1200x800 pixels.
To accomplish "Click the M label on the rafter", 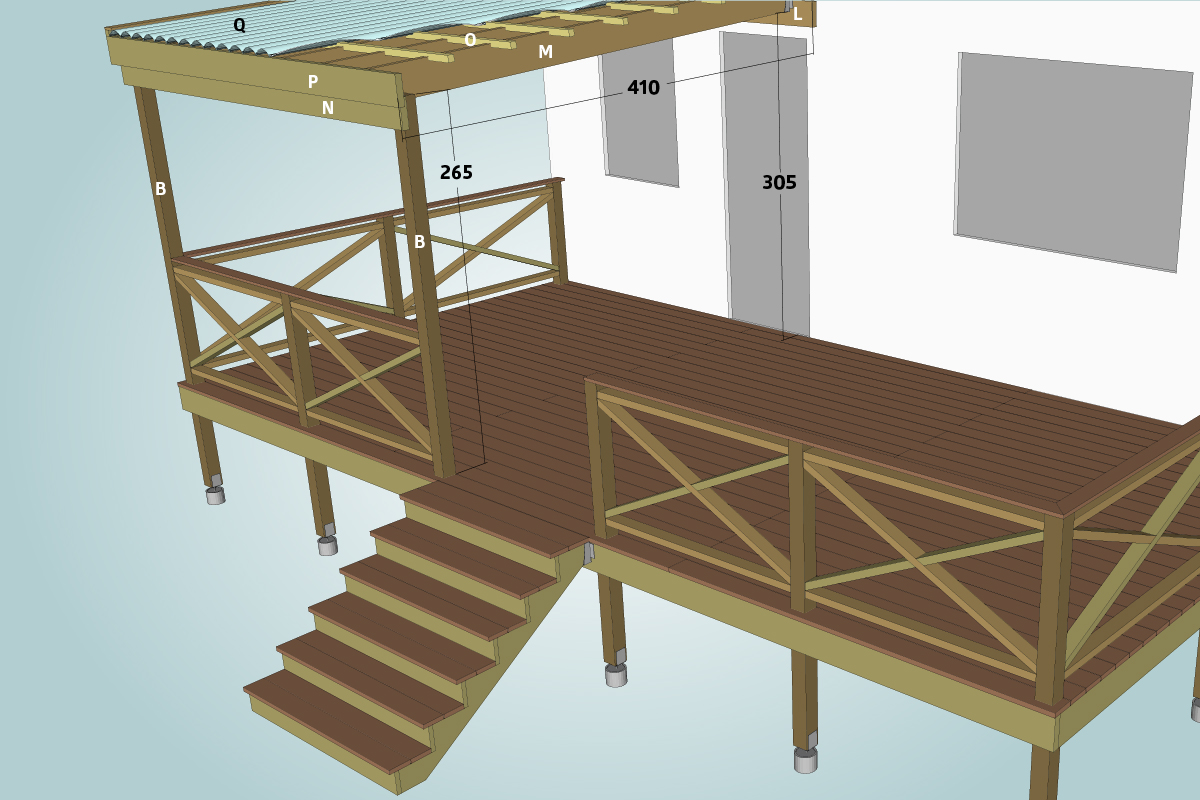I will 545,52.
